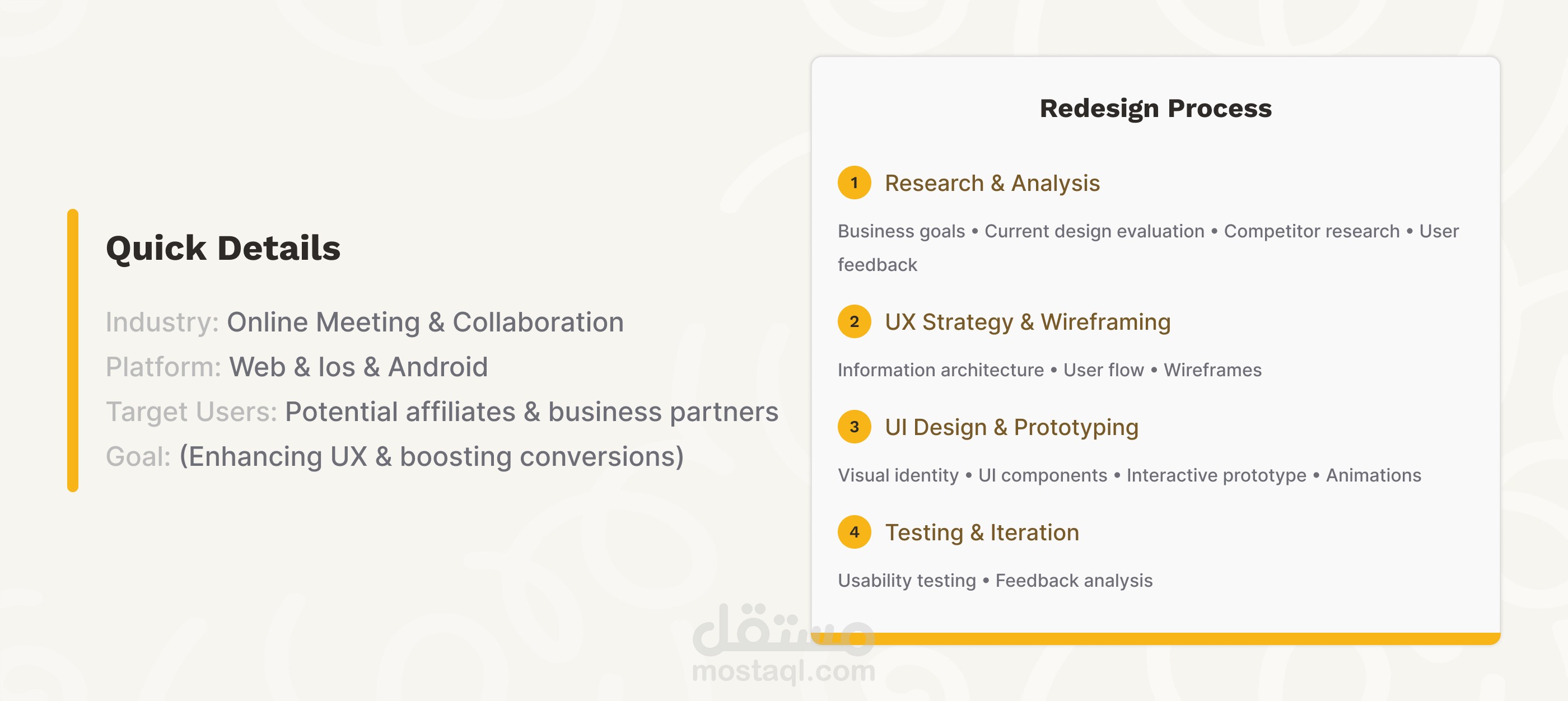Click the Target Users affiliates line
Image resolution: width=1568 pixels, height=701 pixels.
[442, 412]
